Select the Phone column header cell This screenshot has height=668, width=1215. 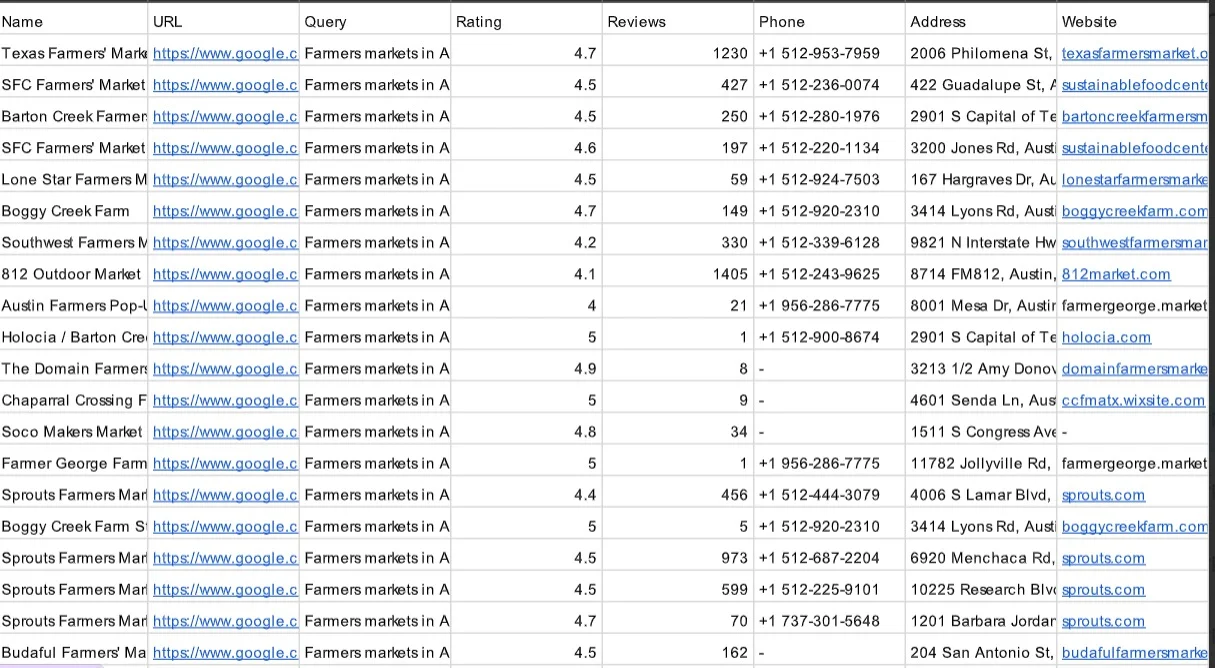(828, 21)
